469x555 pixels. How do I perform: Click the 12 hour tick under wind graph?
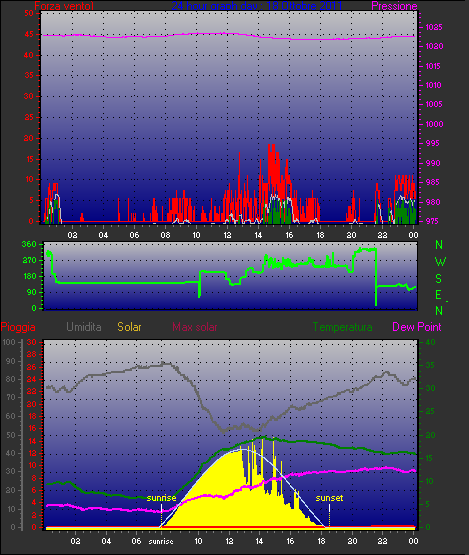[227, 235]
